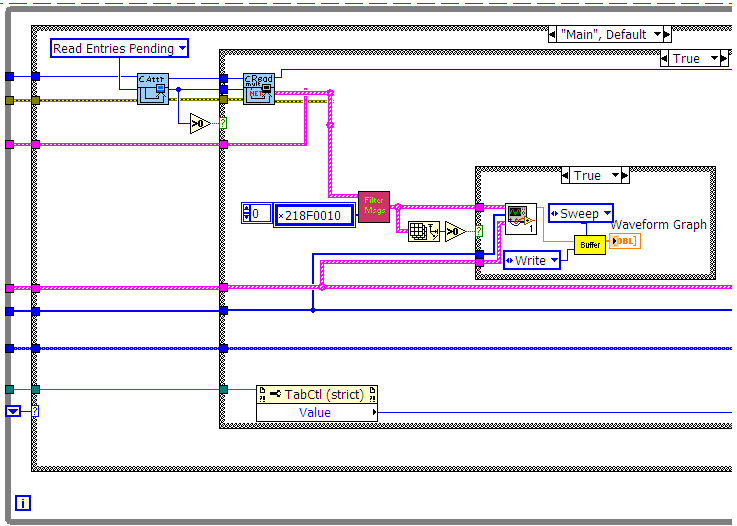Select the greater-than-zero node below CAttr
This screenshot has width=737, height=526.
pyautogui.click(x=200, y=124)
